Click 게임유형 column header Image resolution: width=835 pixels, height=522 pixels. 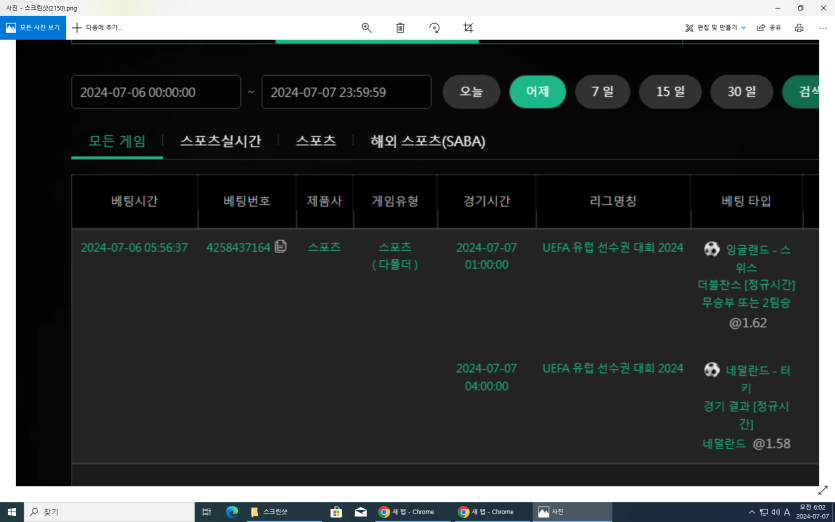click(x=395, y=201)
